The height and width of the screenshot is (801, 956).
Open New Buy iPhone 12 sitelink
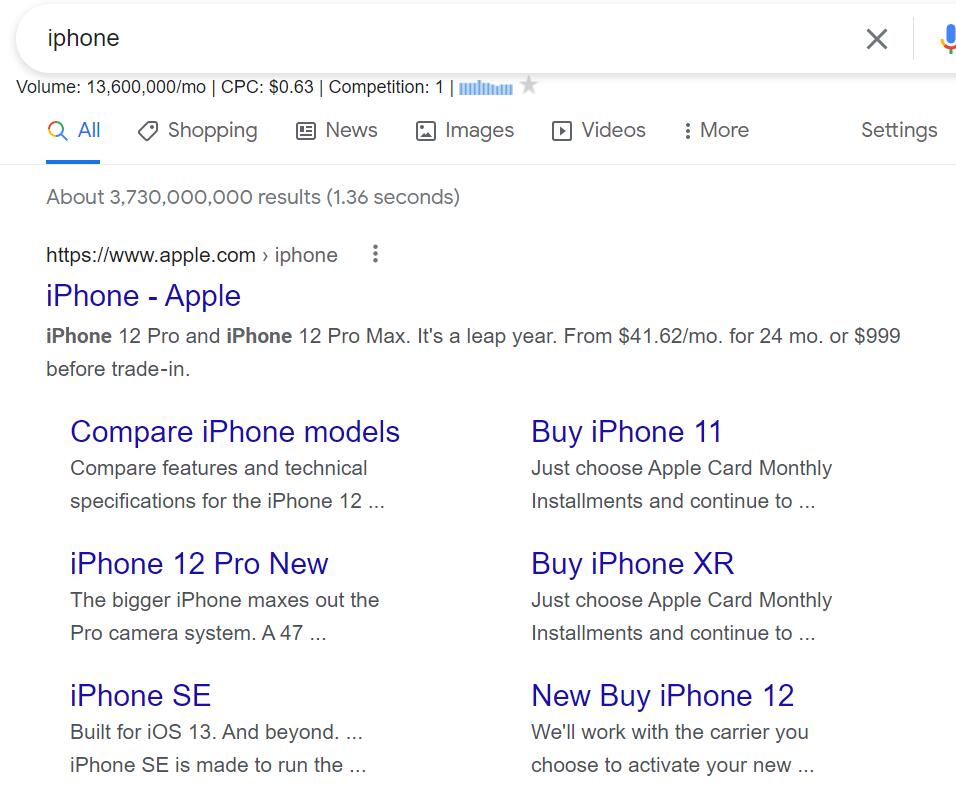tap(663, 696)
